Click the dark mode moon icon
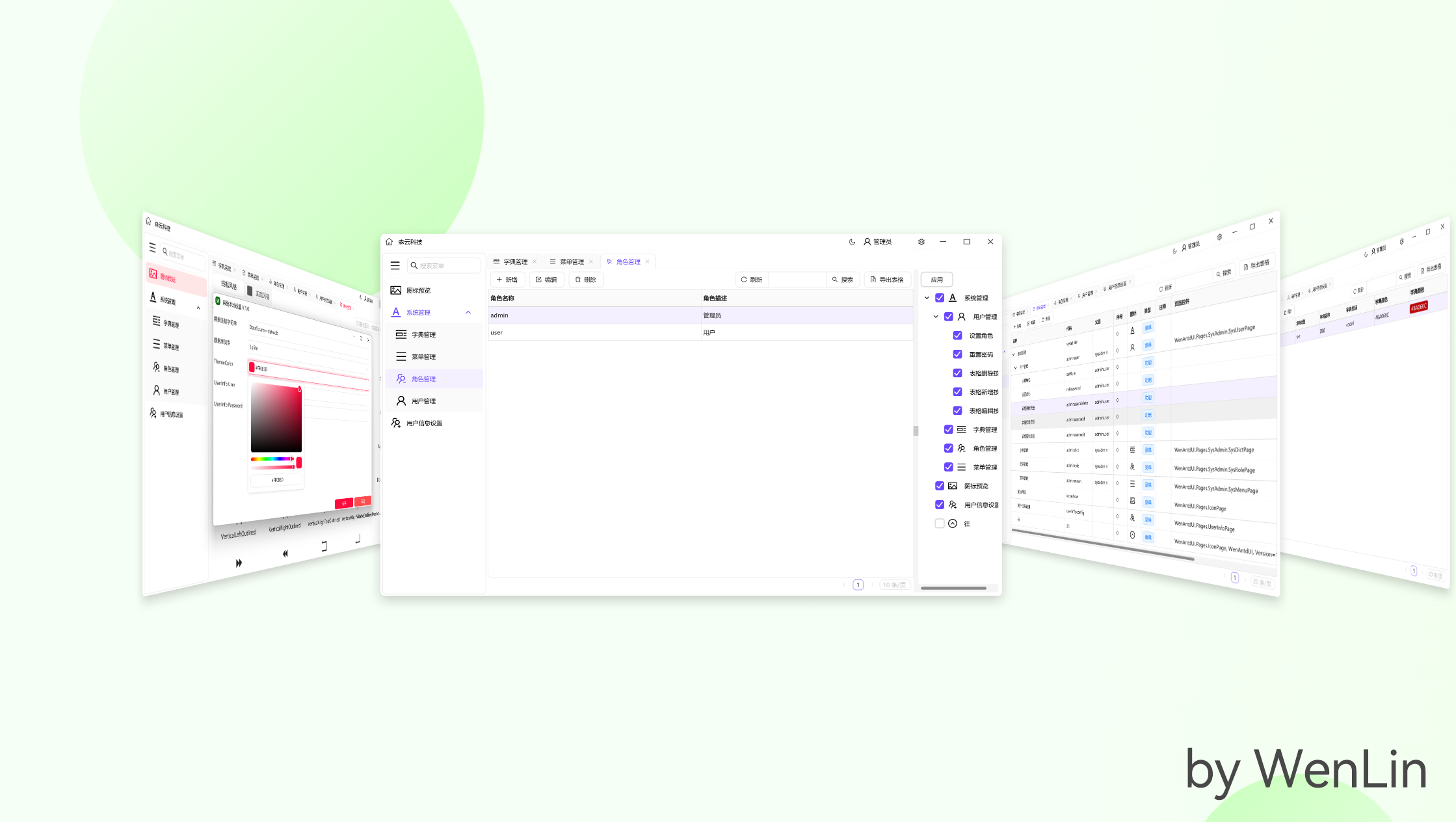The width and height of the screenshot is (1456, 822). pyautogui.click(x=853, y=241)
